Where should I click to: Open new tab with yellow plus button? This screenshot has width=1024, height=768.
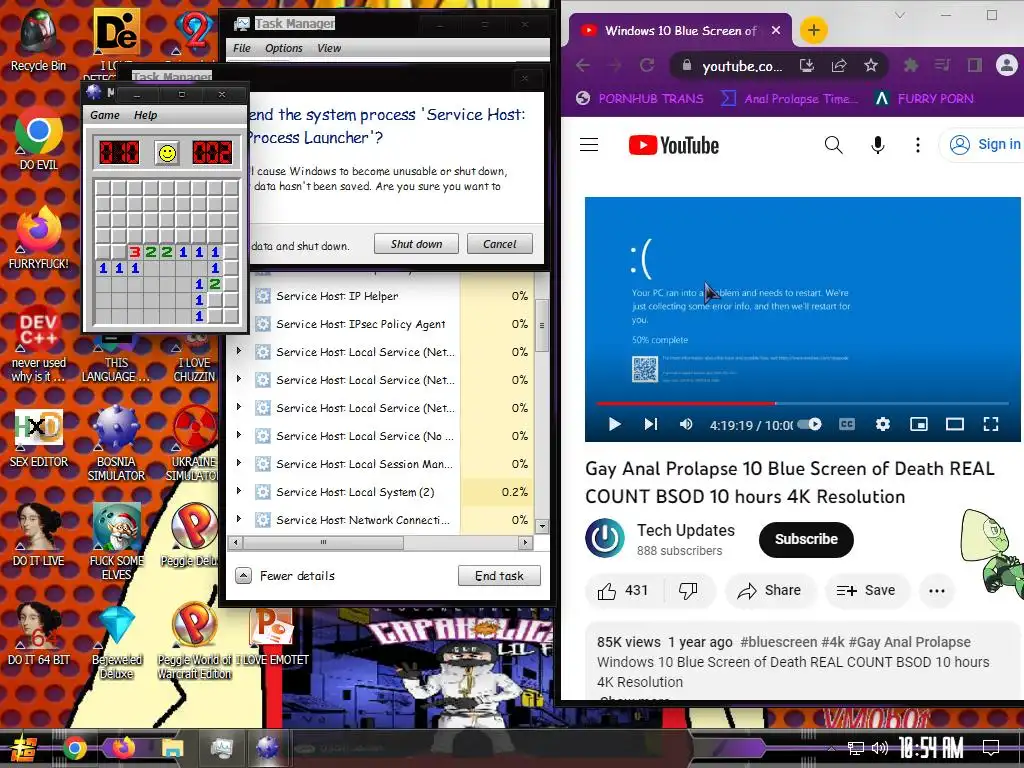(x=814, y=30)
